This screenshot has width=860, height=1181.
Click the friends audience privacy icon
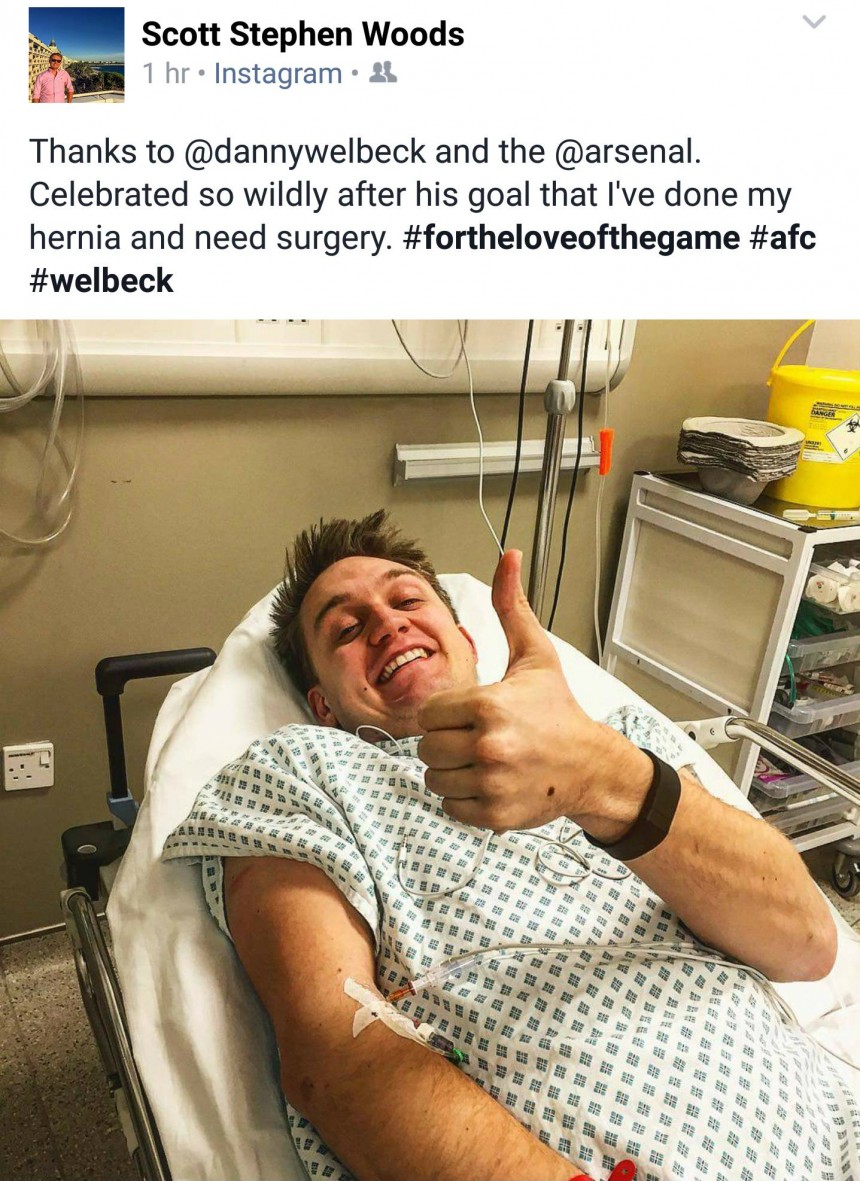(x=385, y=72)
